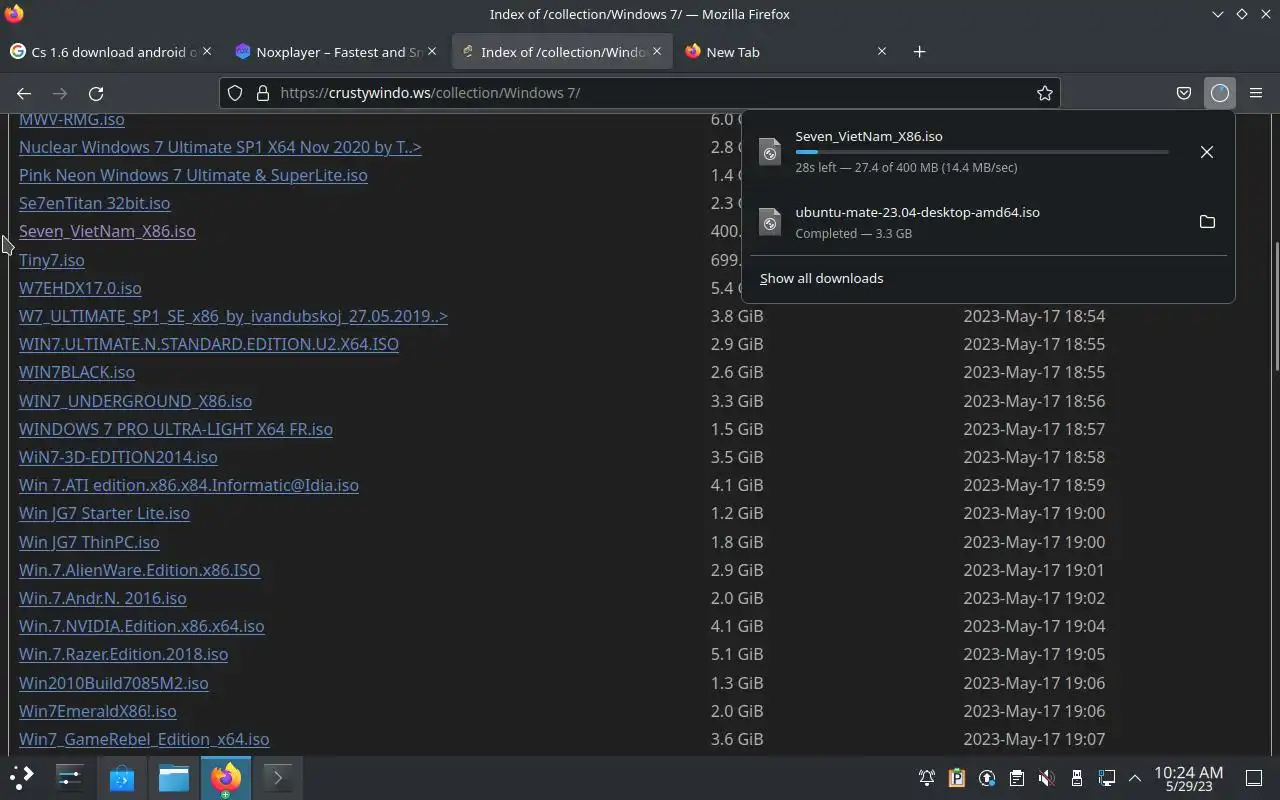Download Win.7.Razer.Edition.2018.iso
Image resolution: width=1280 pixels, height=800 pixels.
pos(123,654)
